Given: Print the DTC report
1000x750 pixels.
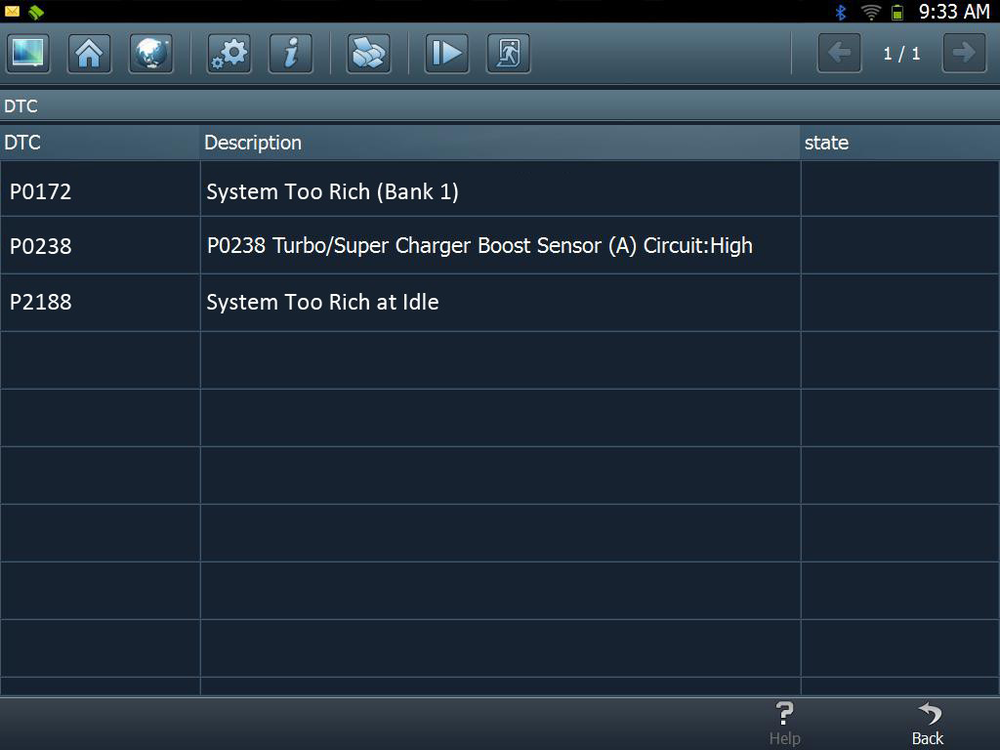Looking at the screenshot, I should 368,53.
